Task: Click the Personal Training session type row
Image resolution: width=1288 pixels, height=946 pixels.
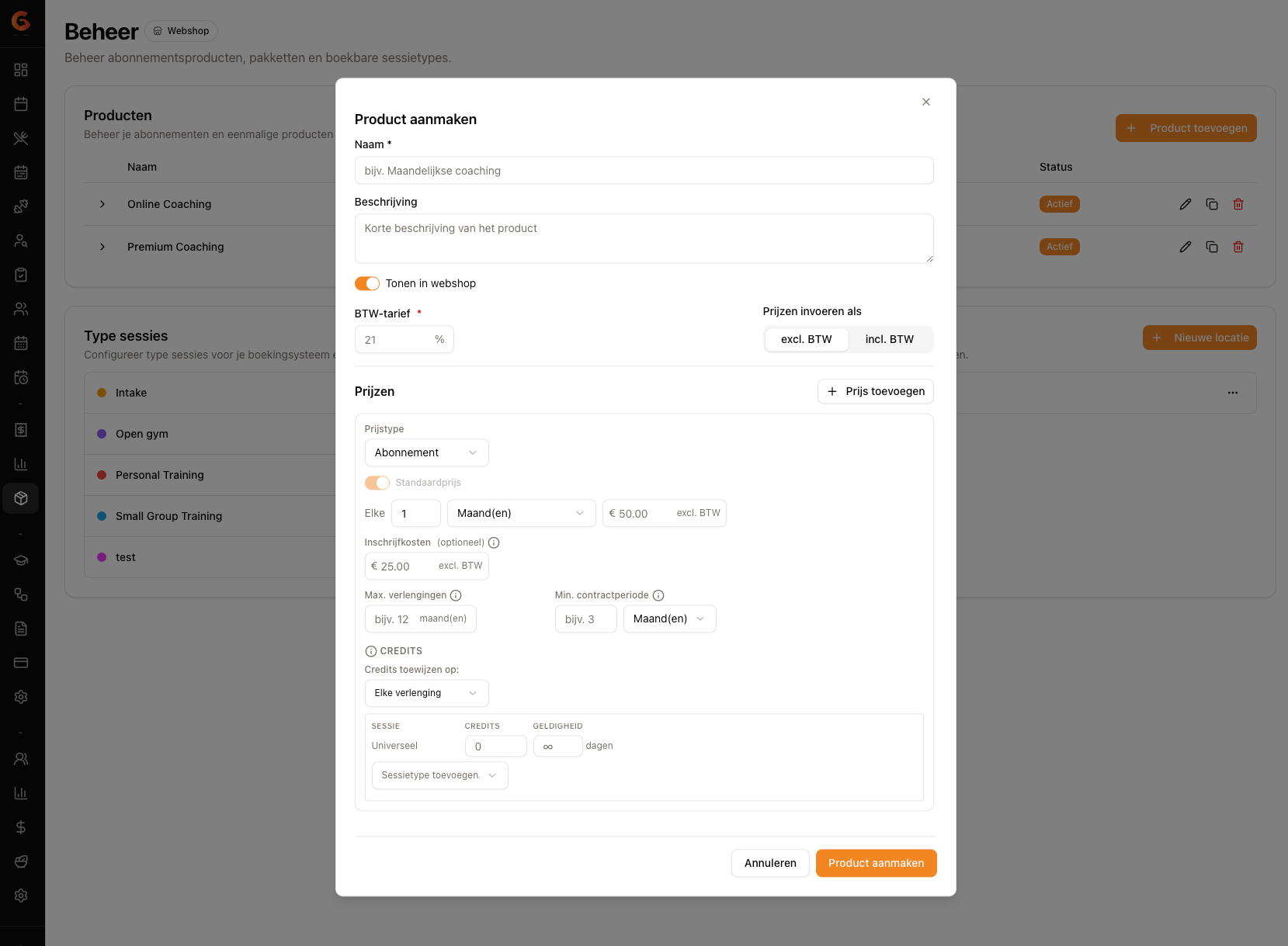Action: point(210,475)
